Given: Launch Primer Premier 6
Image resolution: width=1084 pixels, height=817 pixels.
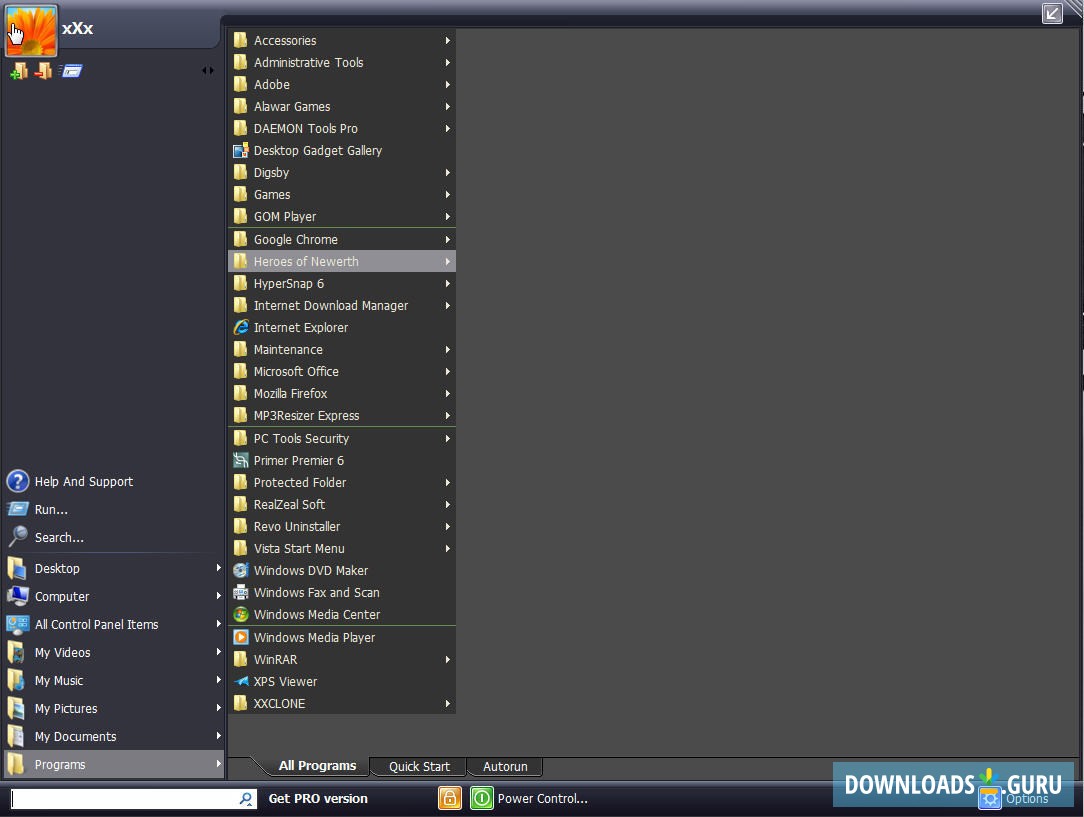Looking at the screenshot, I should point(342,460).
